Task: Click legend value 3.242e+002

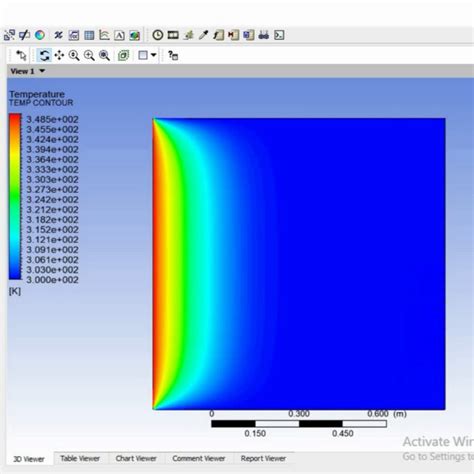Action: 52,200
